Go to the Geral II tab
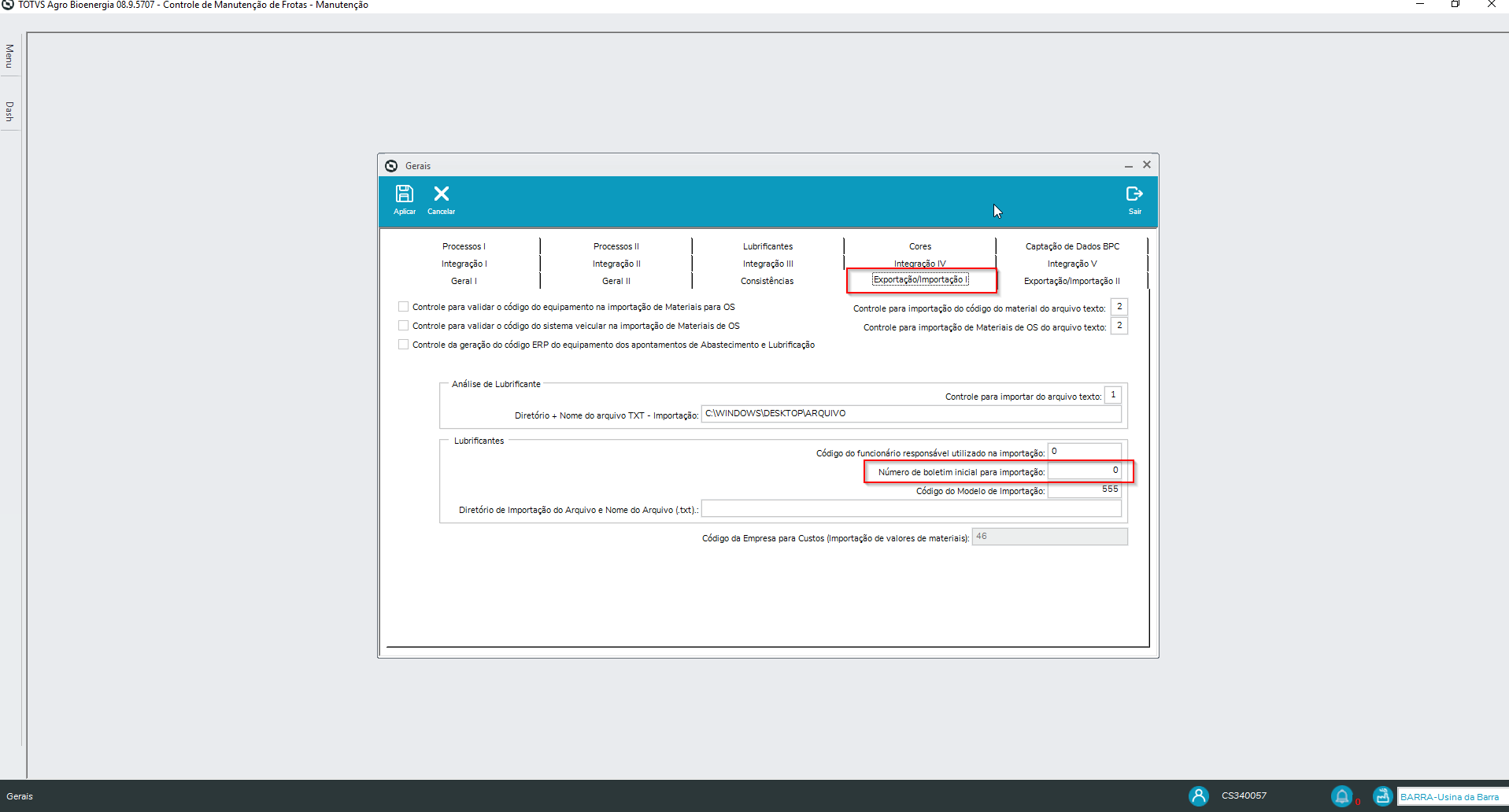 coord(616,281)
